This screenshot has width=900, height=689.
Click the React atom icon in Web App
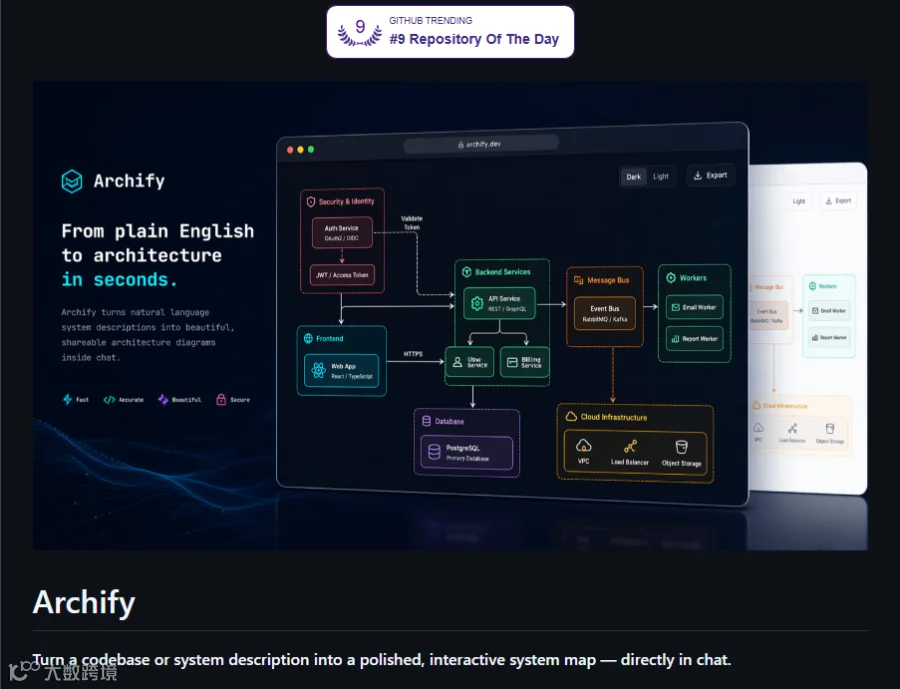(x=318, y=370)
